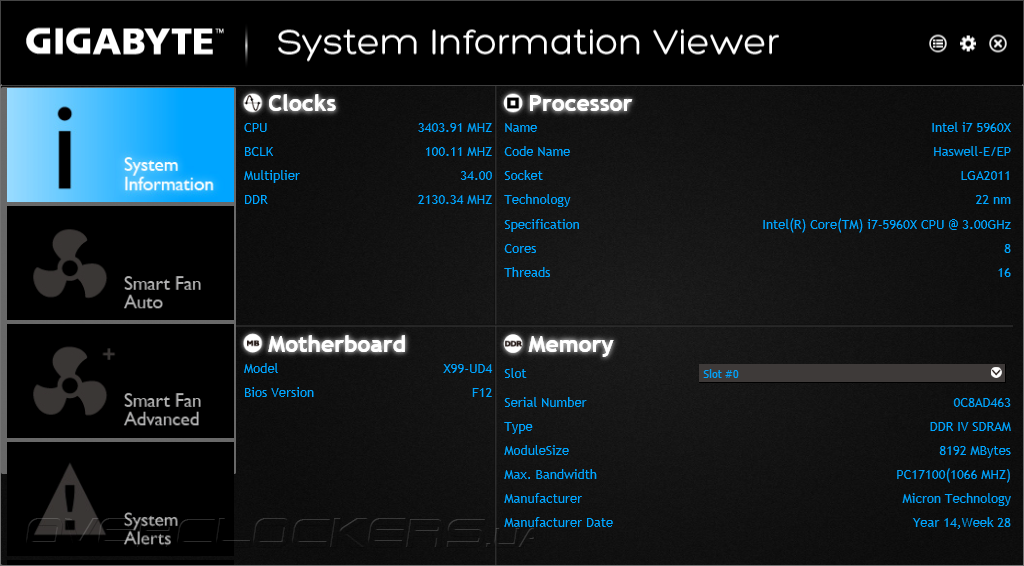Screen dimensions: 1024x566
Task: Click the CPU specification string value
Action: pyautogui.click(x=887, y=225)
